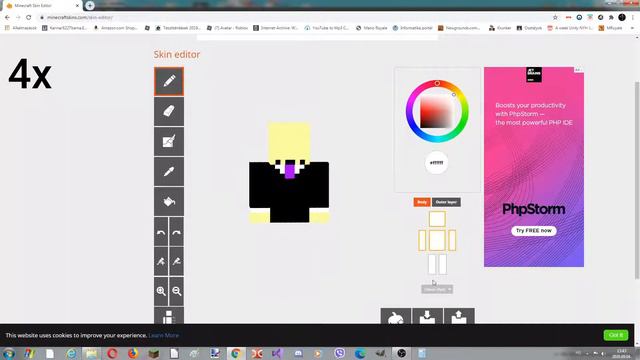Screen dimensions: 640x360
Task: Click the page vertical scrollbar
Action: [637, 180]
